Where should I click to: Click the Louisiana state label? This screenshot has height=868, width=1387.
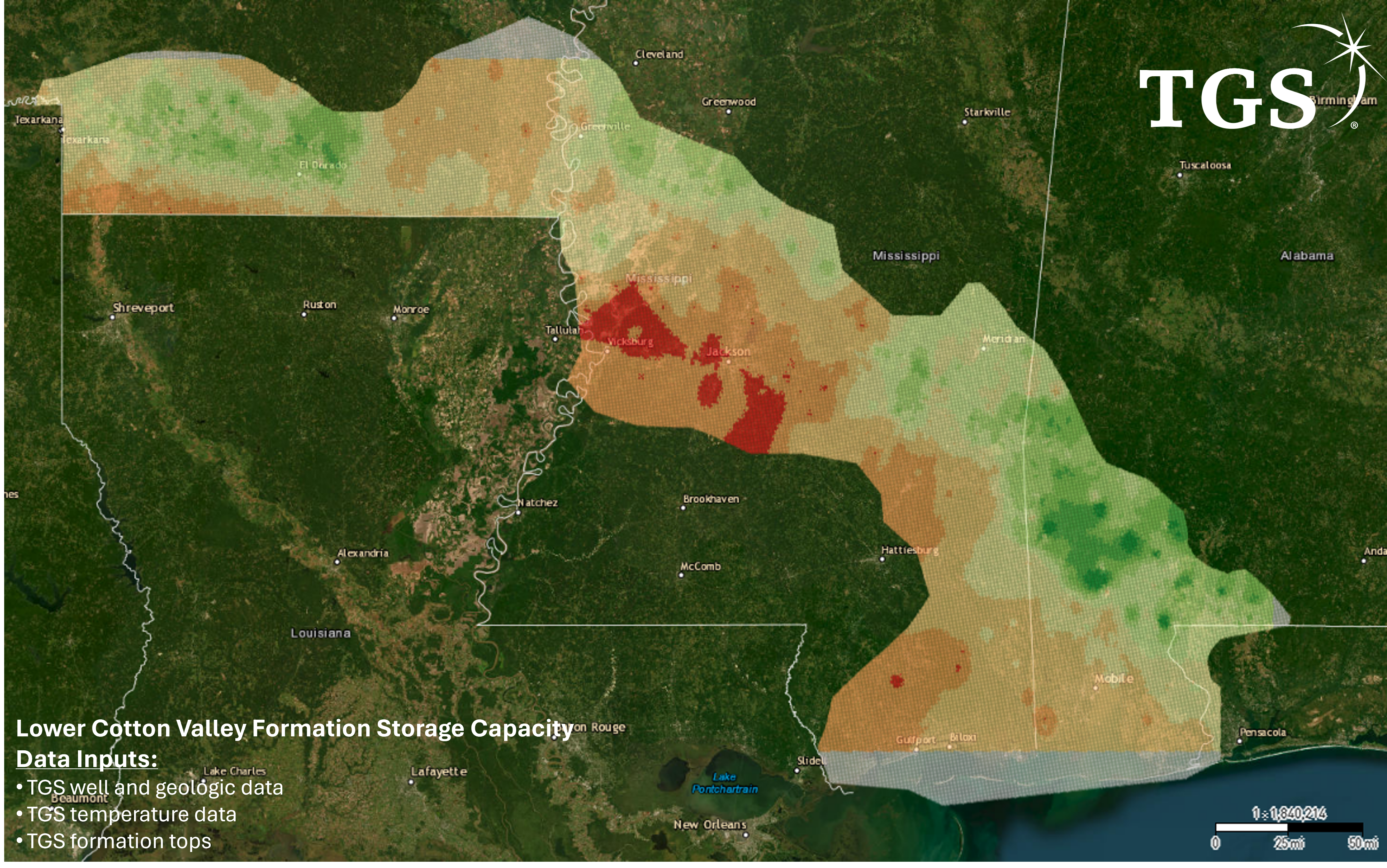(320, 633)
